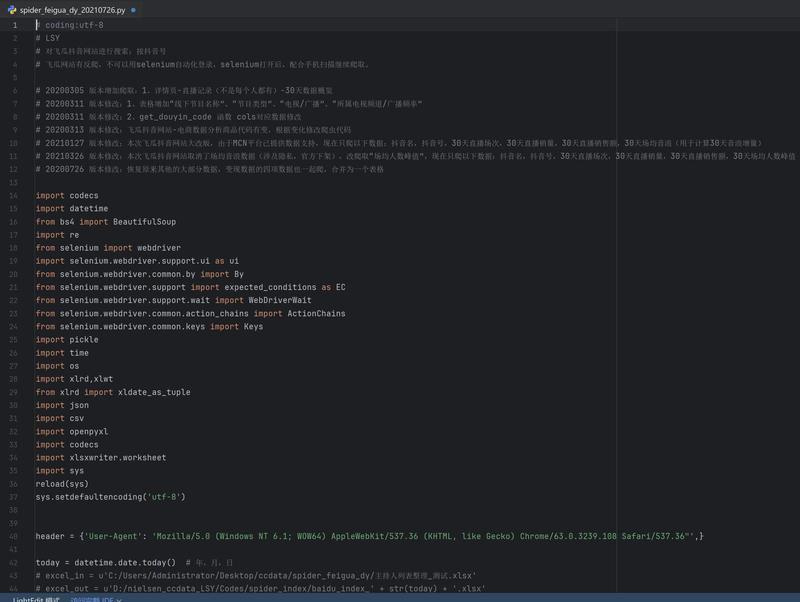Click 'WebDriverWait' in the import line
This screenshot has width=800, height=602.
tap(280, 300)
